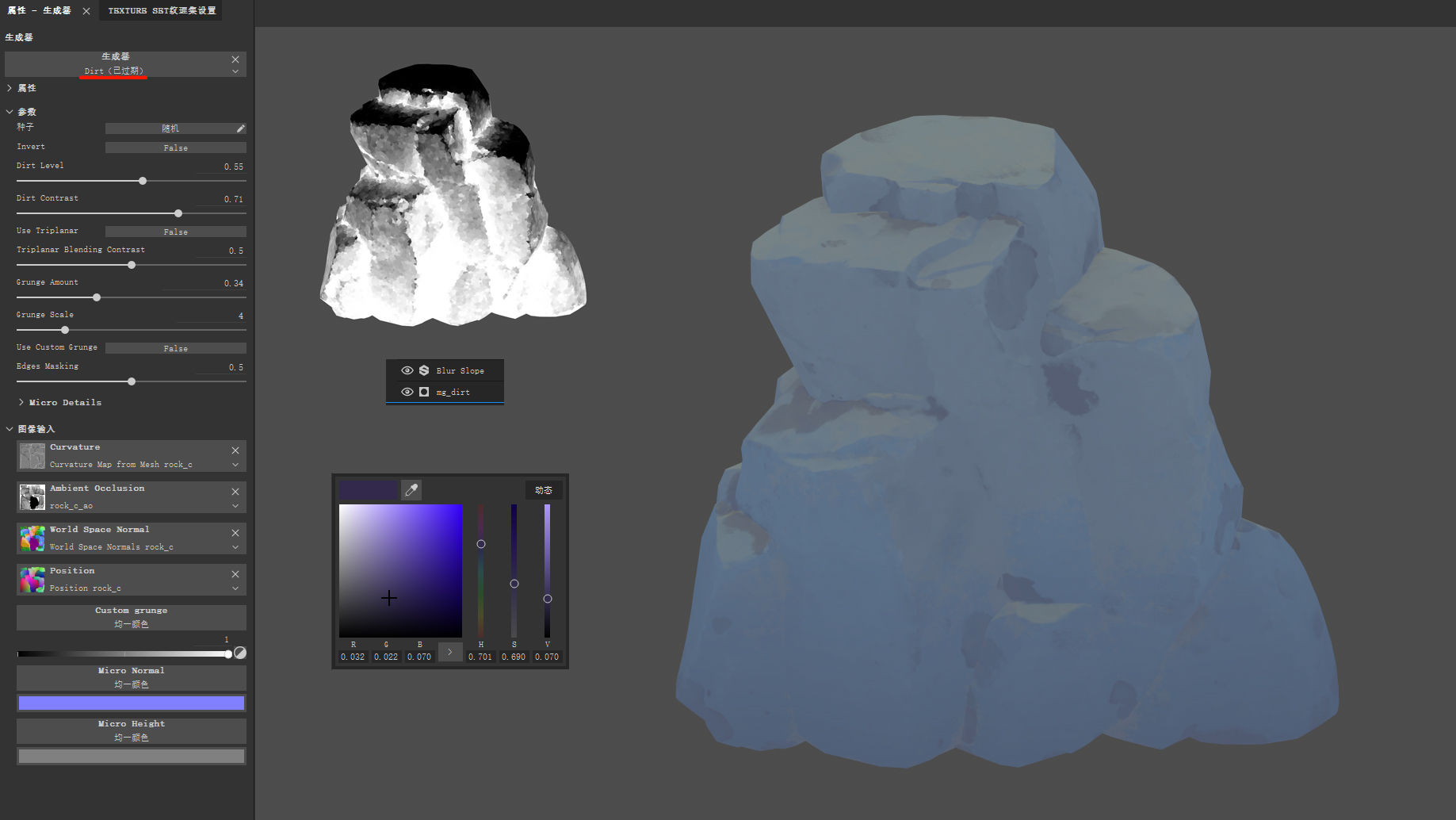
Task: Click the G value field 0.022
Action: [x=386, y=657]
